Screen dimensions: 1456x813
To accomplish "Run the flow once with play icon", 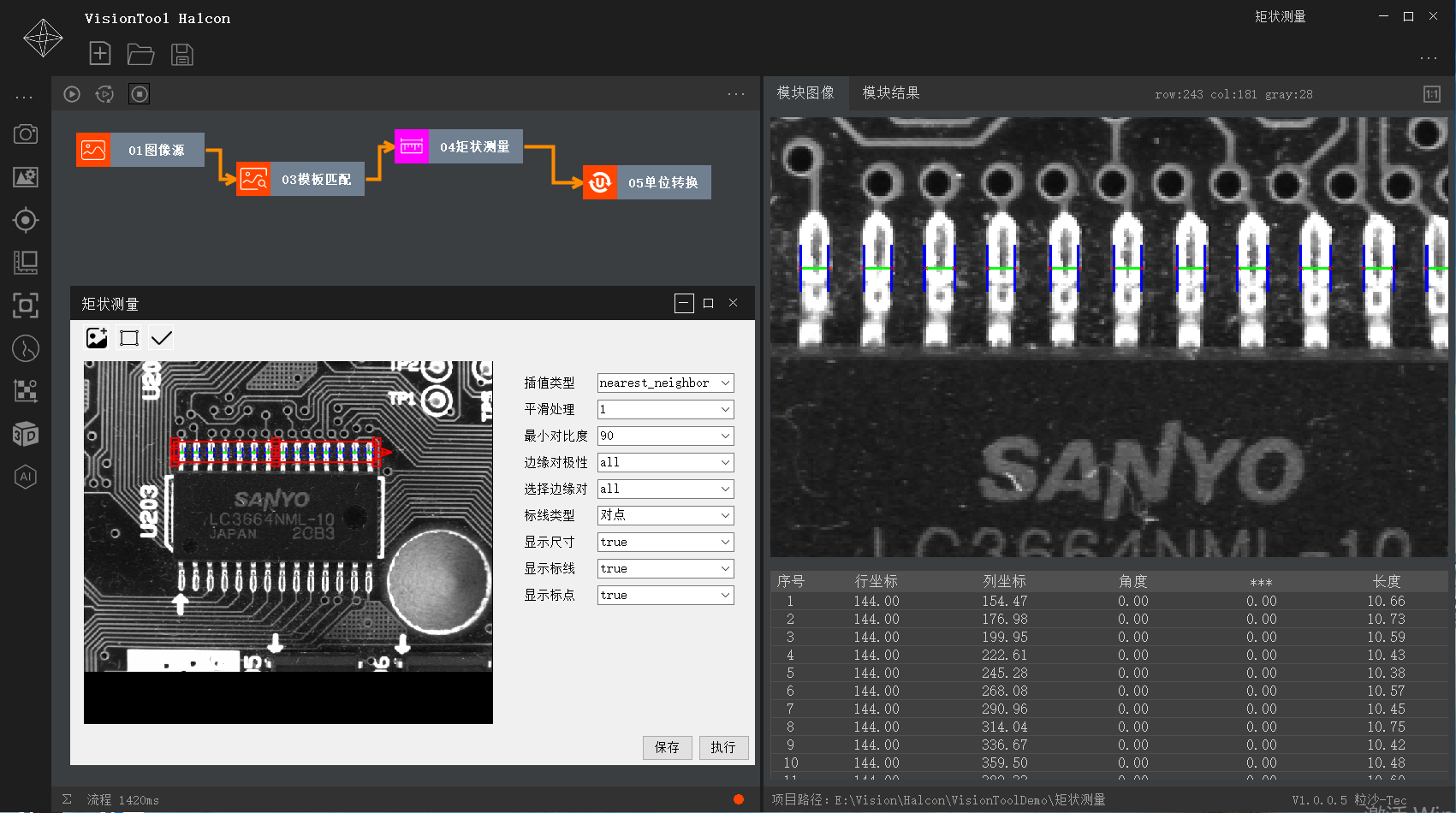I will [x=72, y=94].
